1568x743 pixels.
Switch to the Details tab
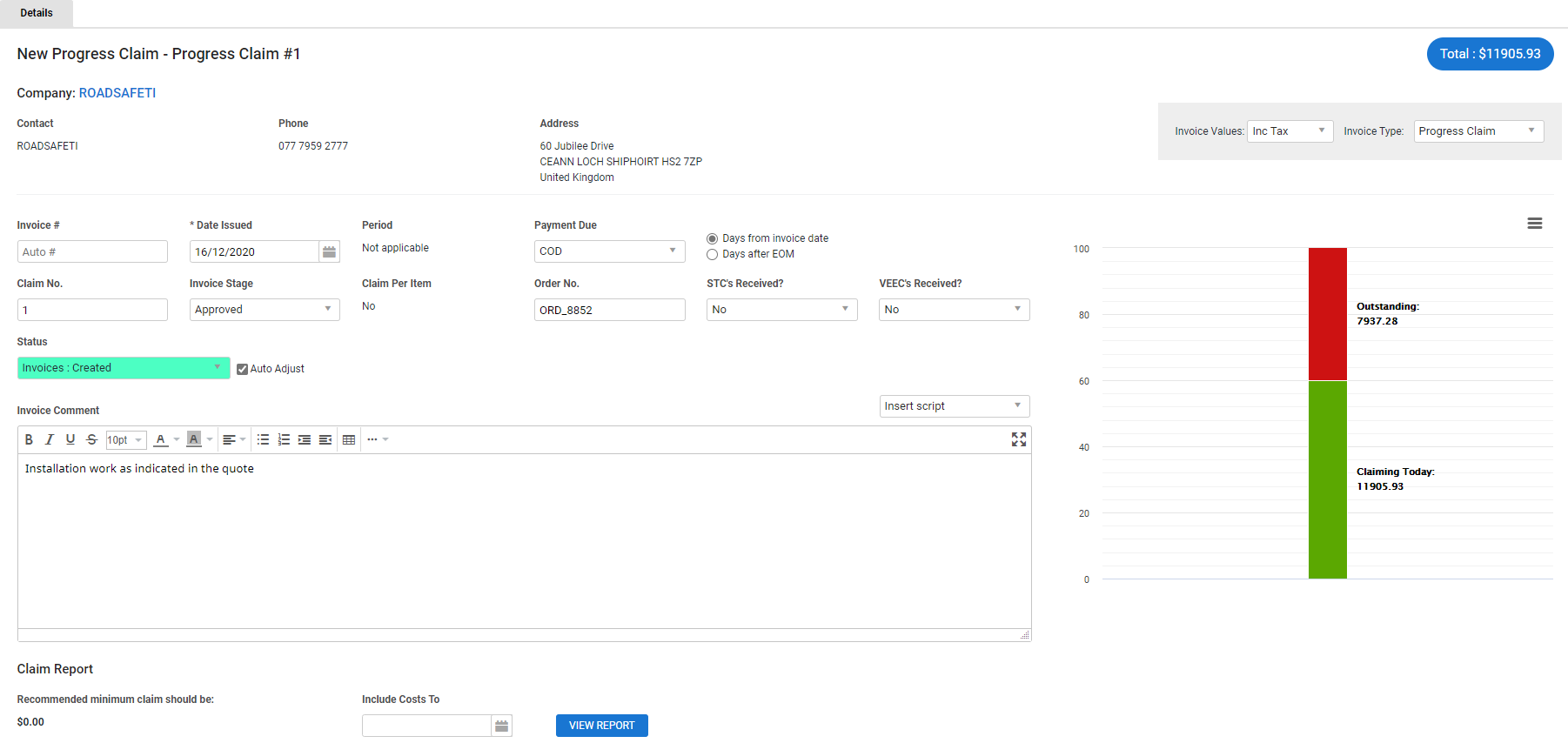[x=37, y=13]
